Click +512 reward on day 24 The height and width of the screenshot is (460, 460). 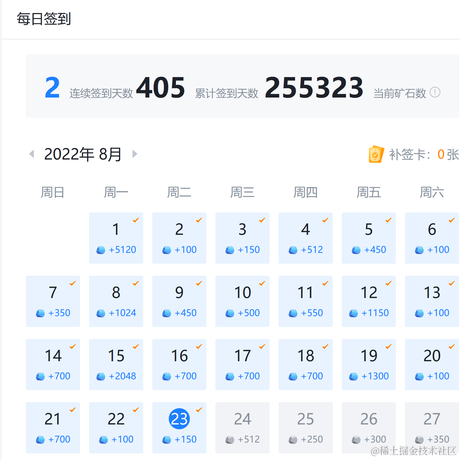249,439
